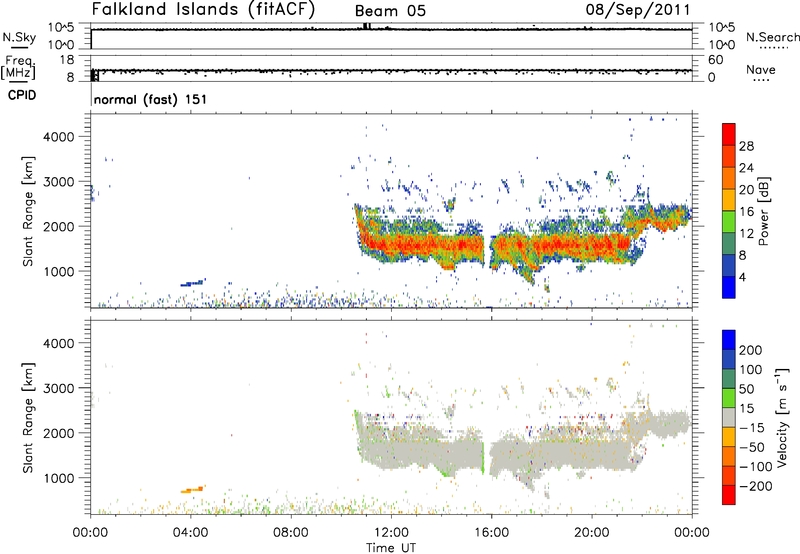Image resolution: width=800 pixels, height=554 pixels.
Task: Click the '1000' tick of the velocity panel
Action: tap(58, 478)
